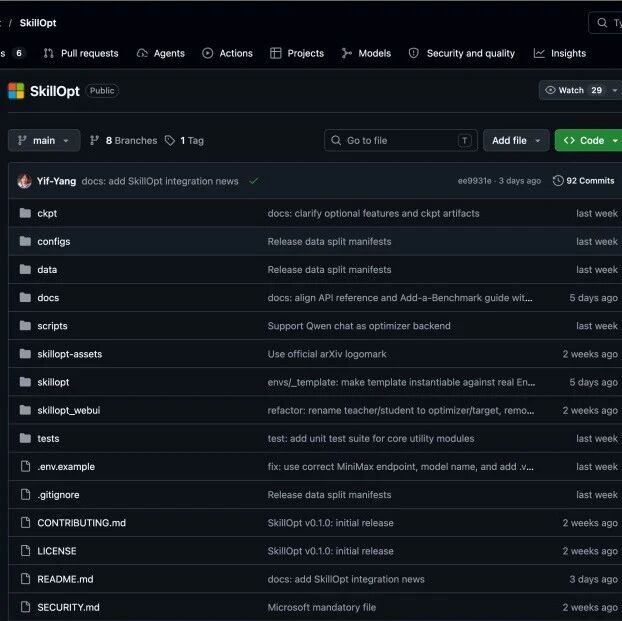The image size is (622, 621).
Task: Click Yif-Yang's avatar thumbnail
Action: tap(25, 181)
